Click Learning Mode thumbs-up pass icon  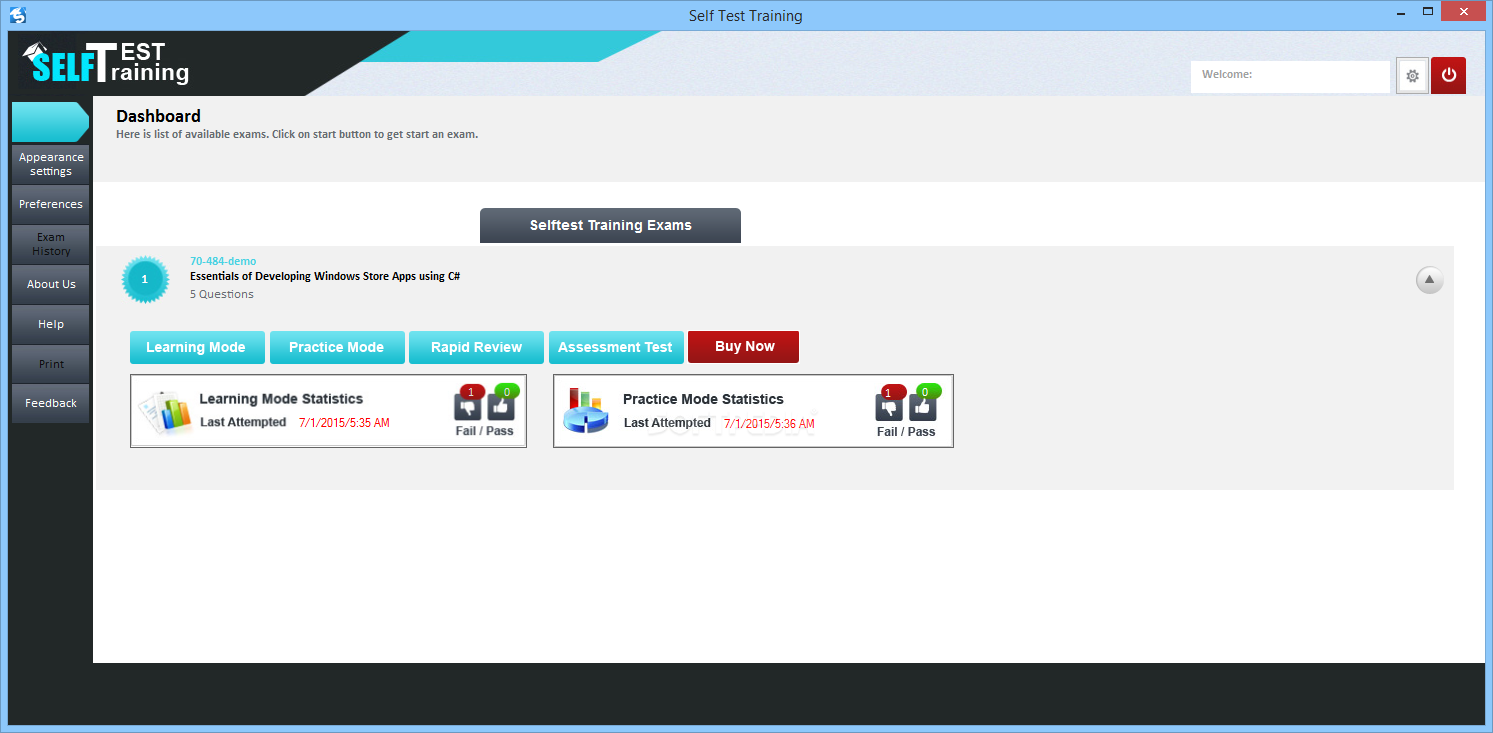(x=501, y=406)
